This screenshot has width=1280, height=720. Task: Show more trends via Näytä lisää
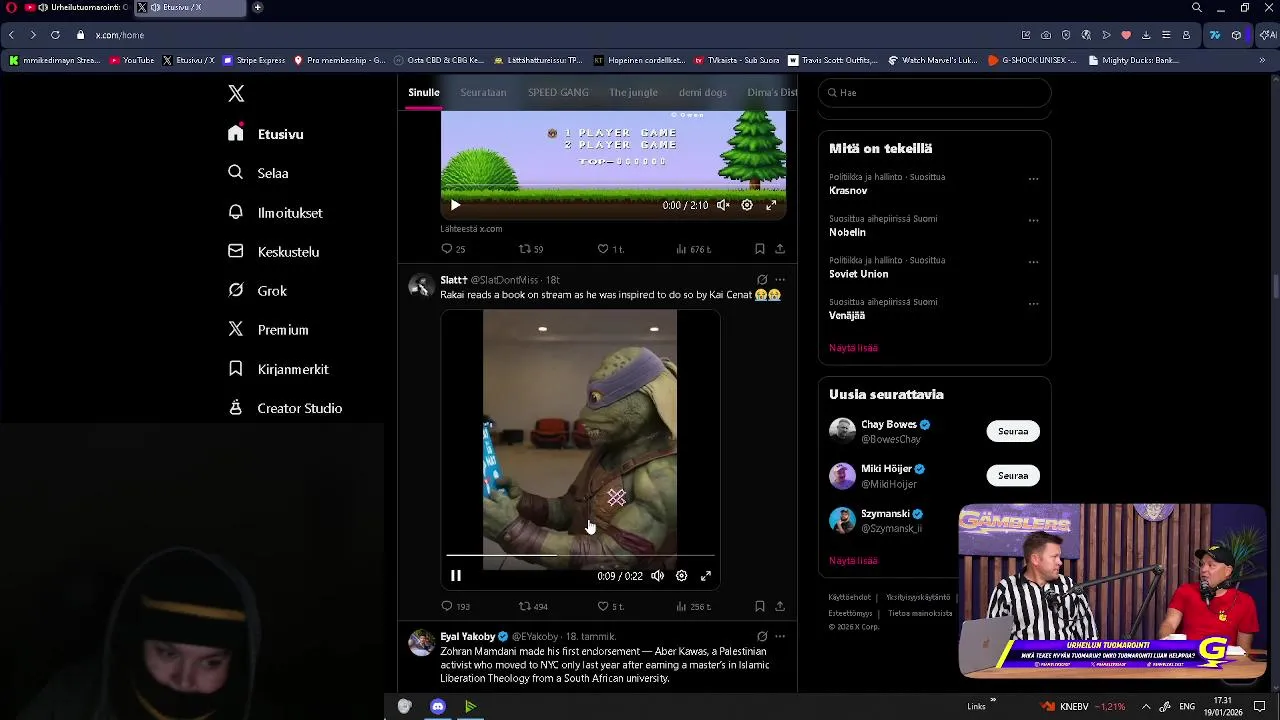coord(853,348)
